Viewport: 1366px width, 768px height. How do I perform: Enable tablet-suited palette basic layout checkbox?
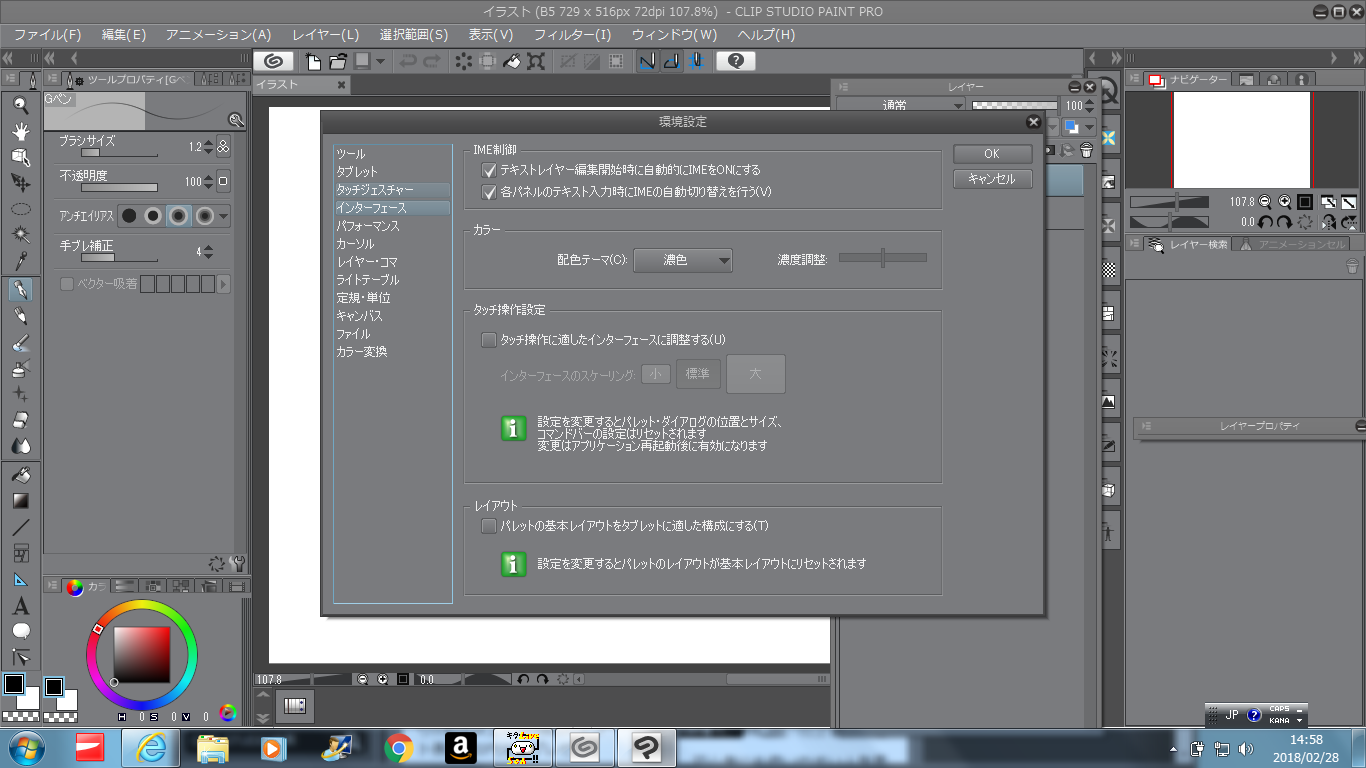pyautogui.click(x=489, y=526)
